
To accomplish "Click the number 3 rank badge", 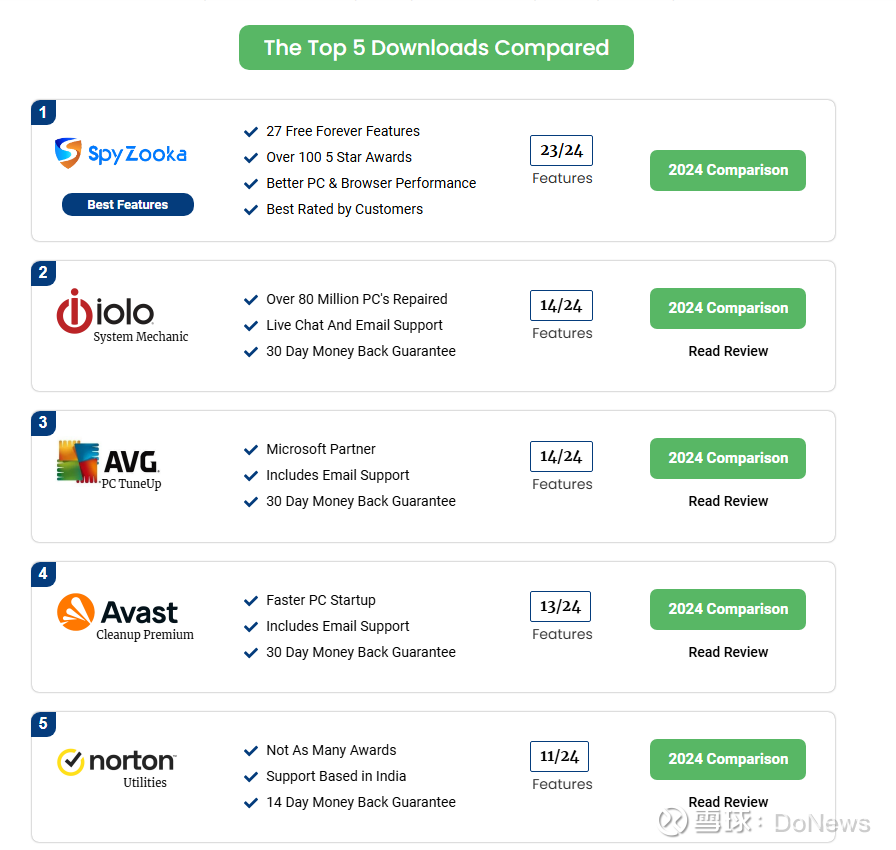I will pos(43,423).
